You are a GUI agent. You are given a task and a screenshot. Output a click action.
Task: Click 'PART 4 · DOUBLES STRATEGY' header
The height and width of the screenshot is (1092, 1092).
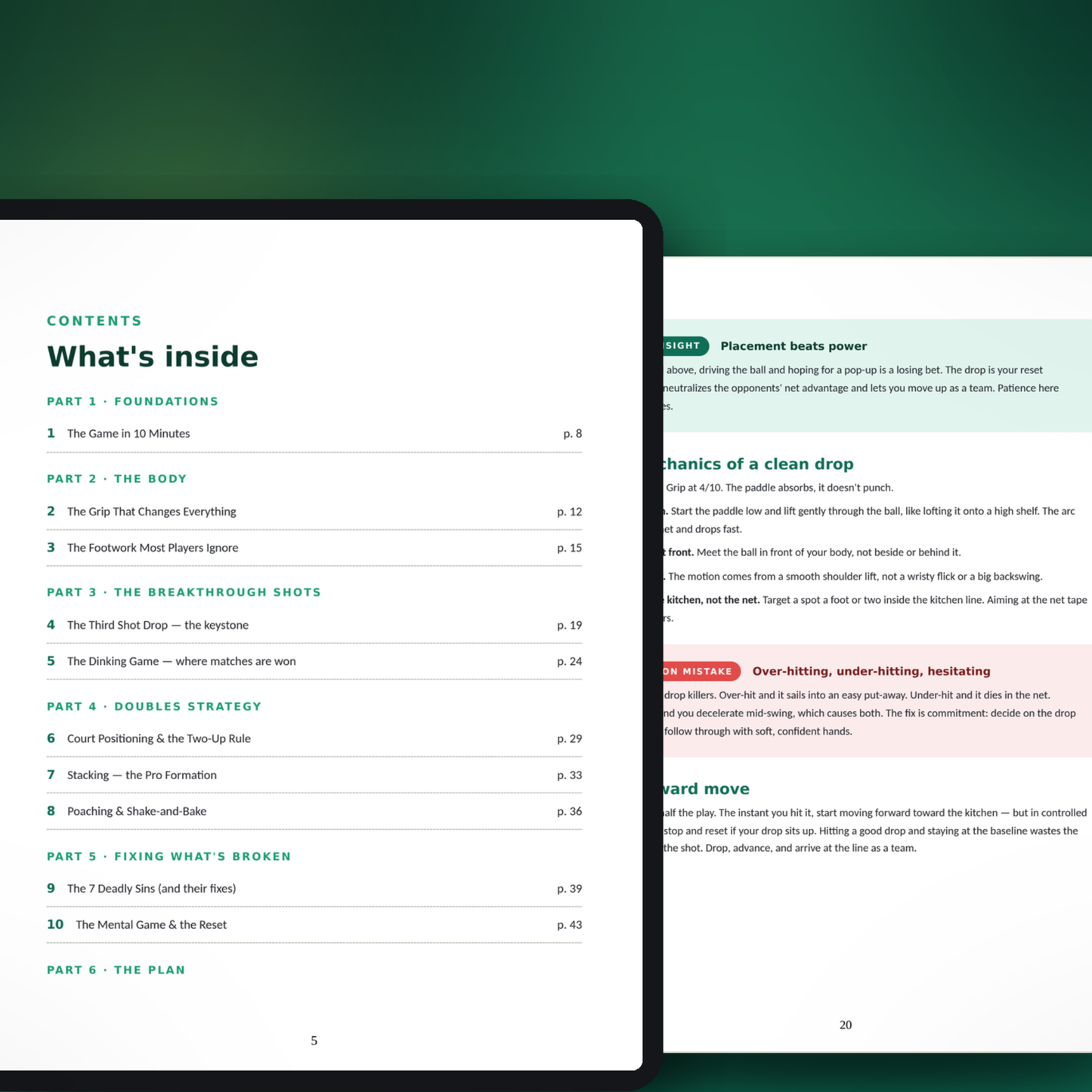click(x=154, y=707)
